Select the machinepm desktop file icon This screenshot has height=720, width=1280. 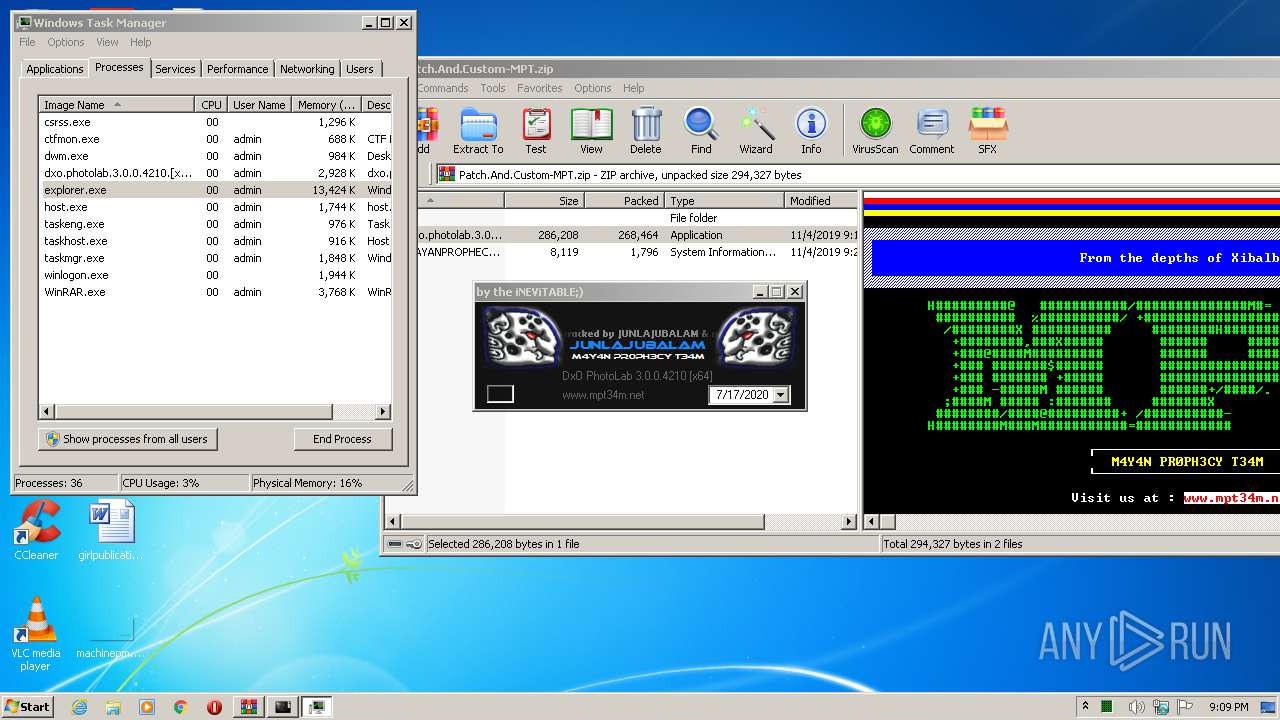point(110,635)
